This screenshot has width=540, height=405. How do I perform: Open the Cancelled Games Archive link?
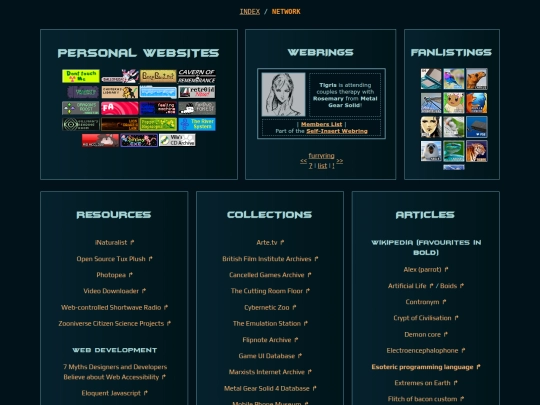[x=270, y=275]
